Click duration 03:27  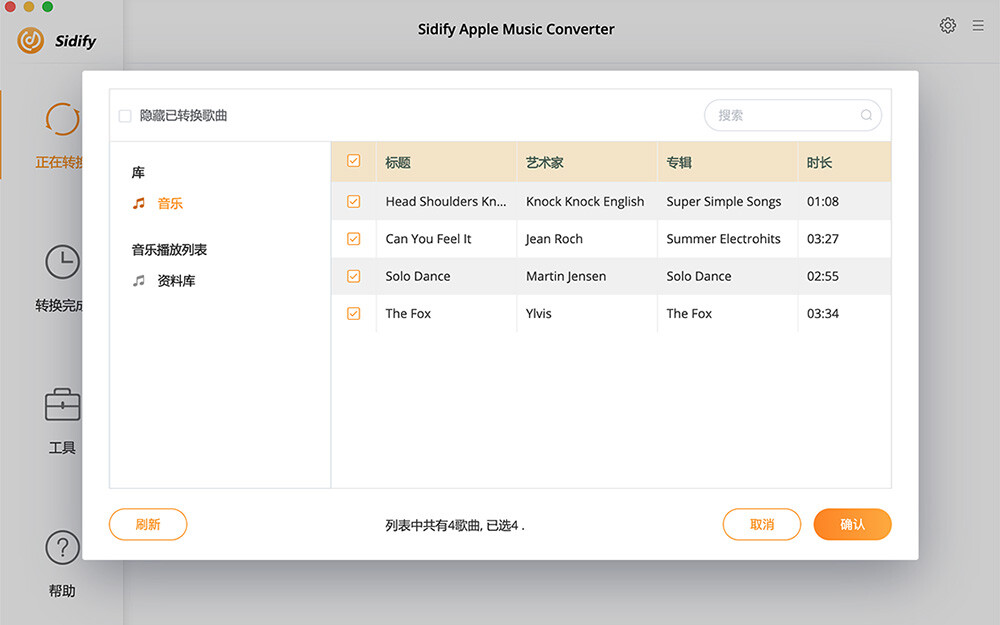[823, 239]
